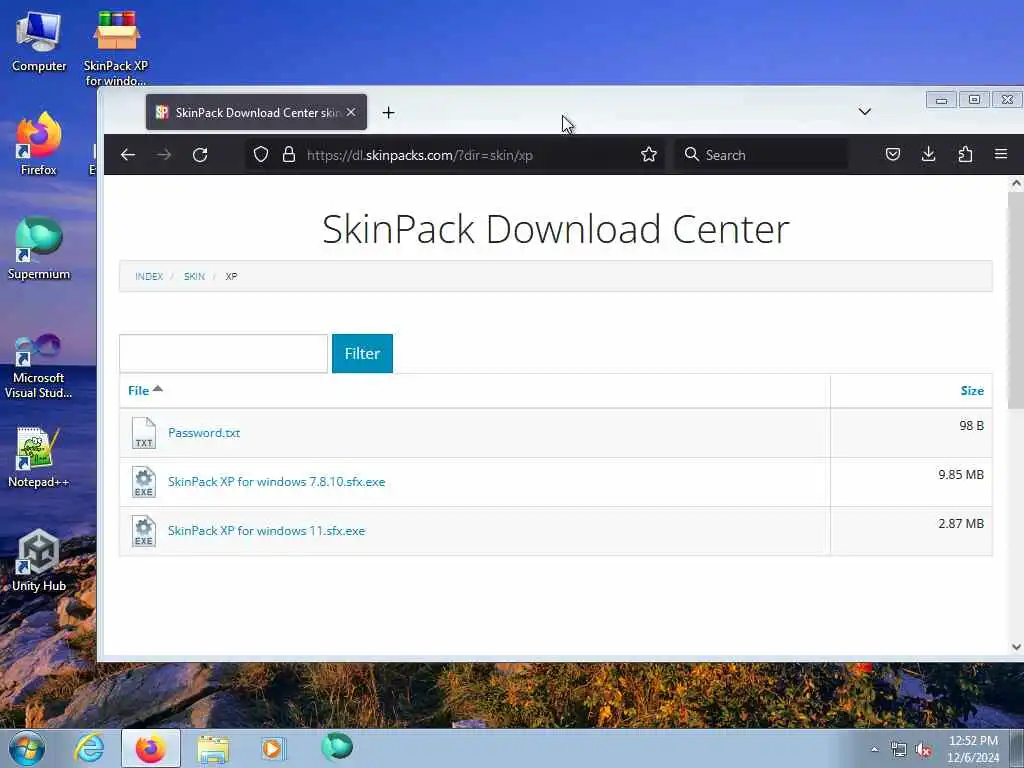Go to SKIN breadcrumb link
1024x768 pixels.
coord(194,276)
